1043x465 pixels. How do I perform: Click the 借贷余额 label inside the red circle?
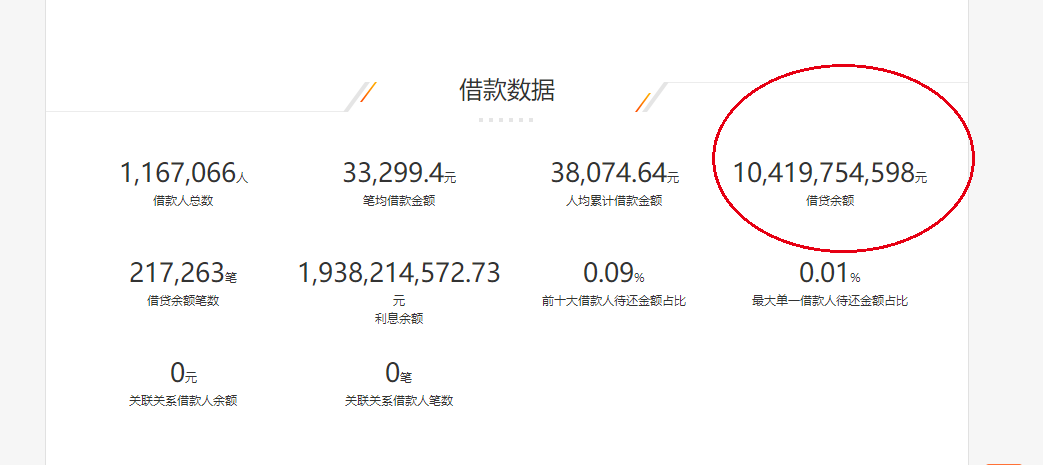click(830, 200)
